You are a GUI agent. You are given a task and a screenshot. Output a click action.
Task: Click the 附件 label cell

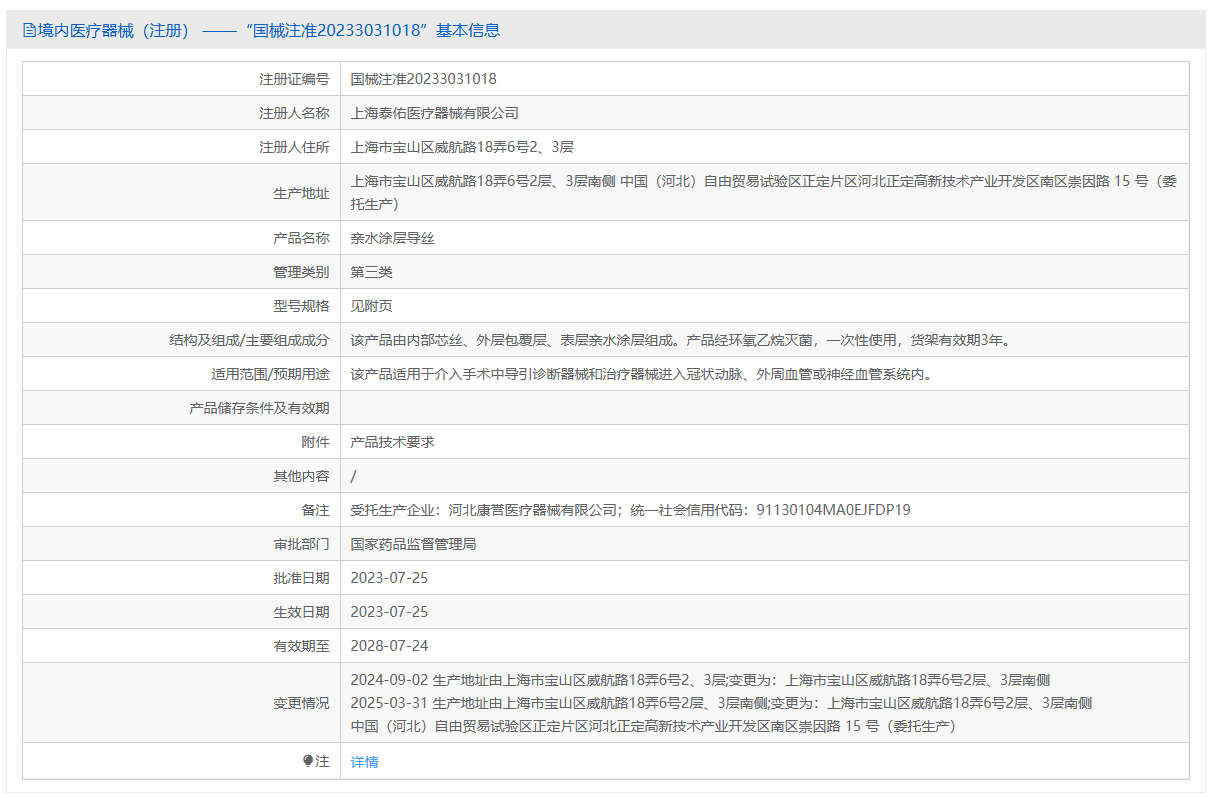coord(181,442)
